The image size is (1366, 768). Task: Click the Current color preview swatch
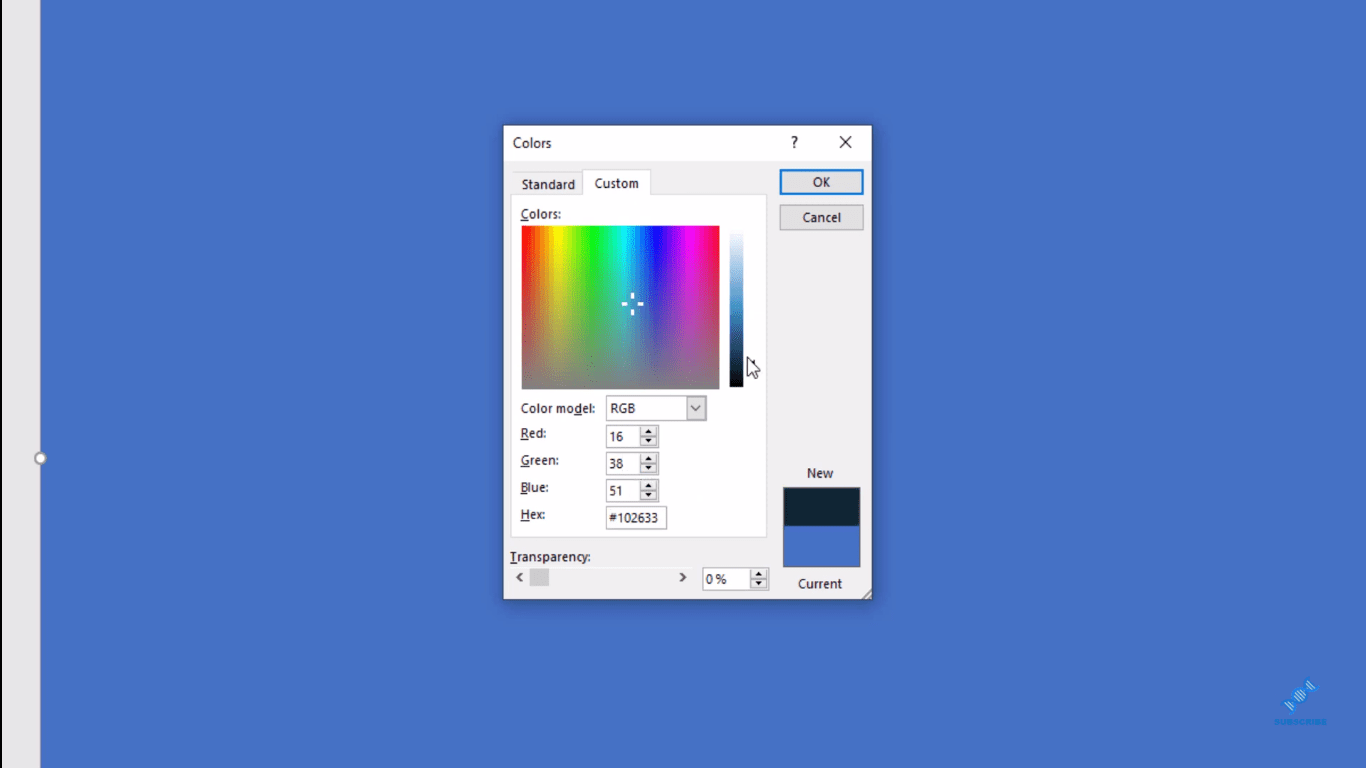[x=821, y=546]
